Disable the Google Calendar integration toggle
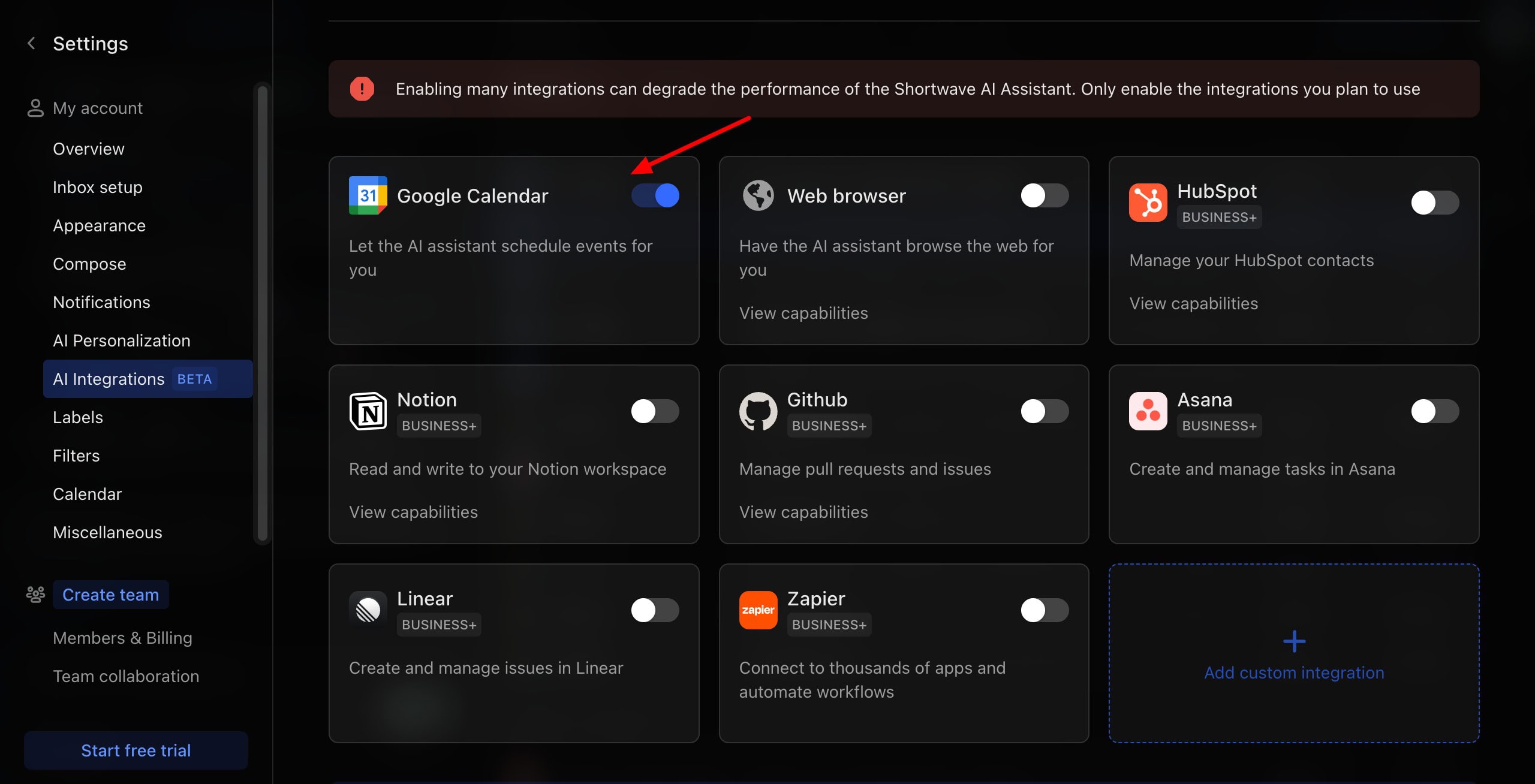 pos(655,195)
